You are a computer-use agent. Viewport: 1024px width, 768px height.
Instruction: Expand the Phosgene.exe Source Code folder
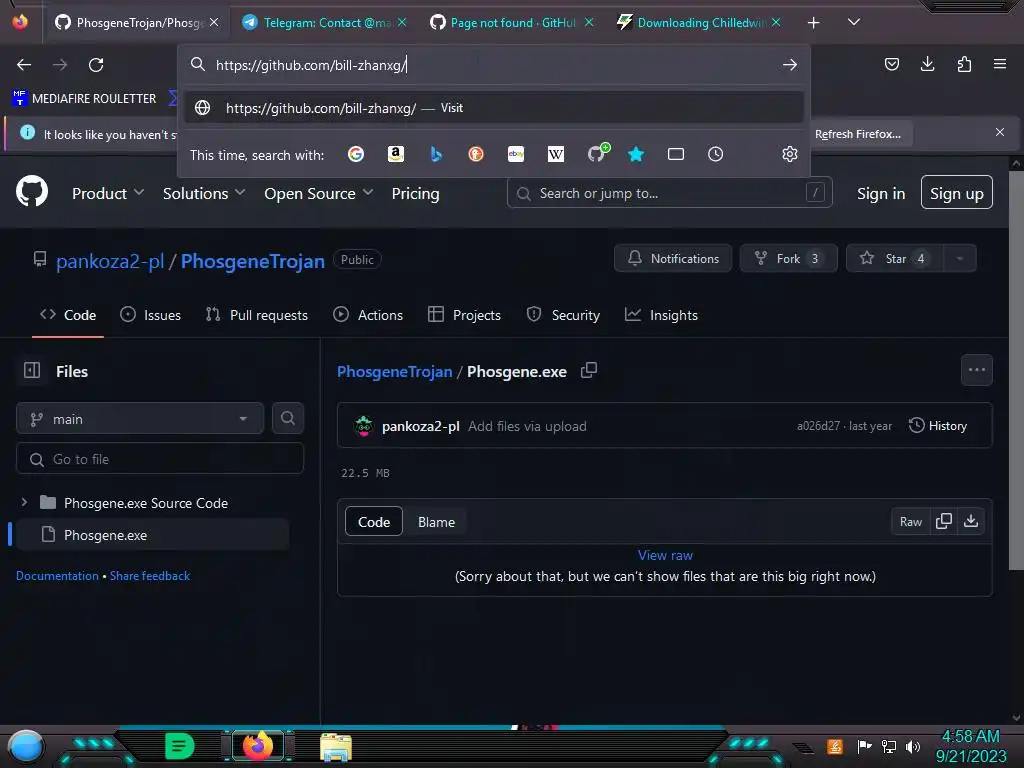tap(24, 502)
